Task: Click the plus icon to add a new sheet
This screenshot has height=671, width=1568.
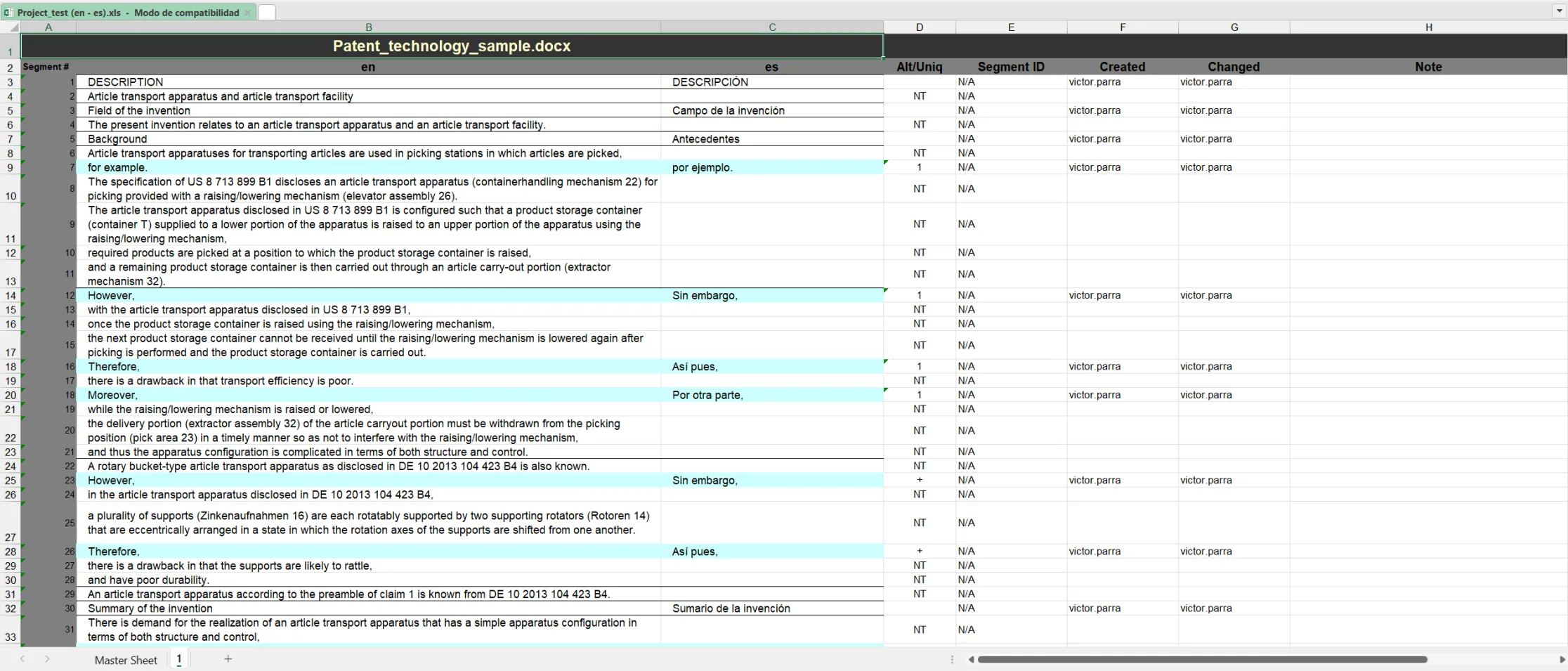Action: pyautogui.click(x=228, y=659)
